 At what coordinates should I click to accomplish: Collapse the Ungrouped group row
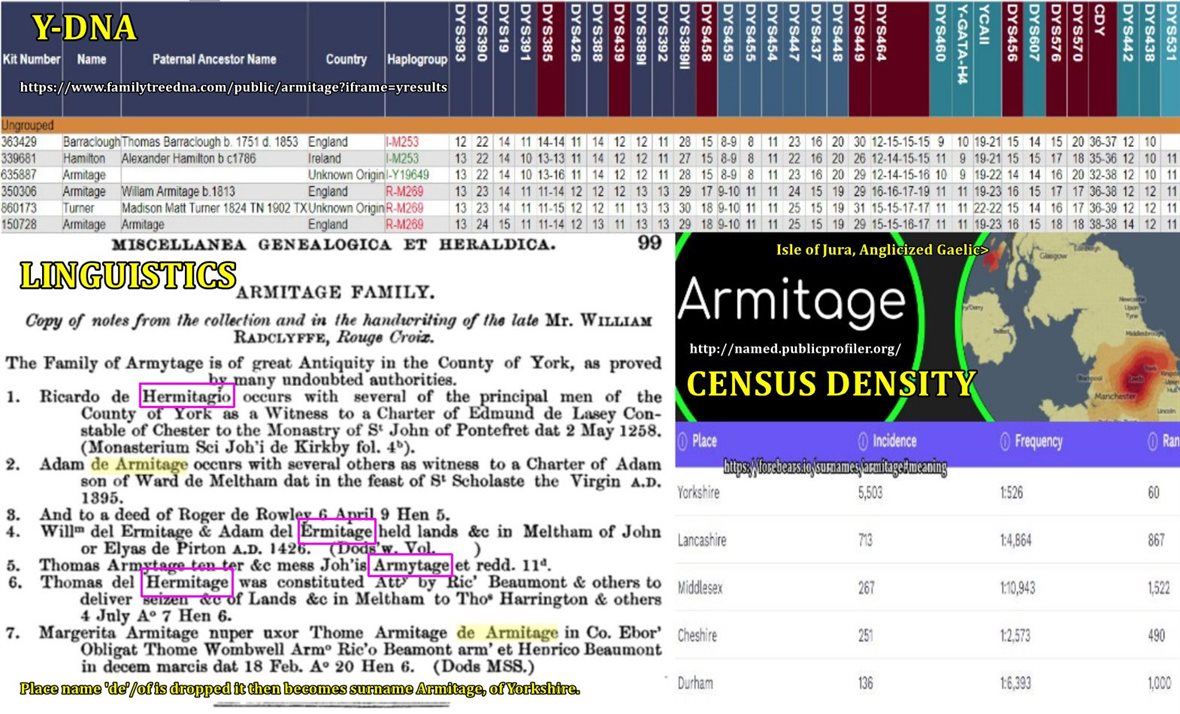pyautogui.click(x=28, y=127)
